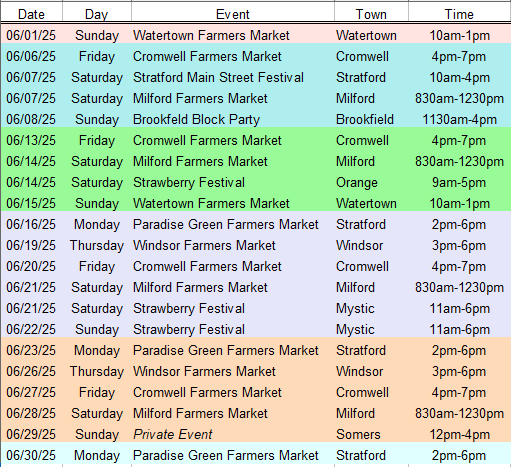This screenshot has height=467, width=512.
Task: Select the 12pm-4pm time cell
Action: pyautogui.click(x=459, y=434)
